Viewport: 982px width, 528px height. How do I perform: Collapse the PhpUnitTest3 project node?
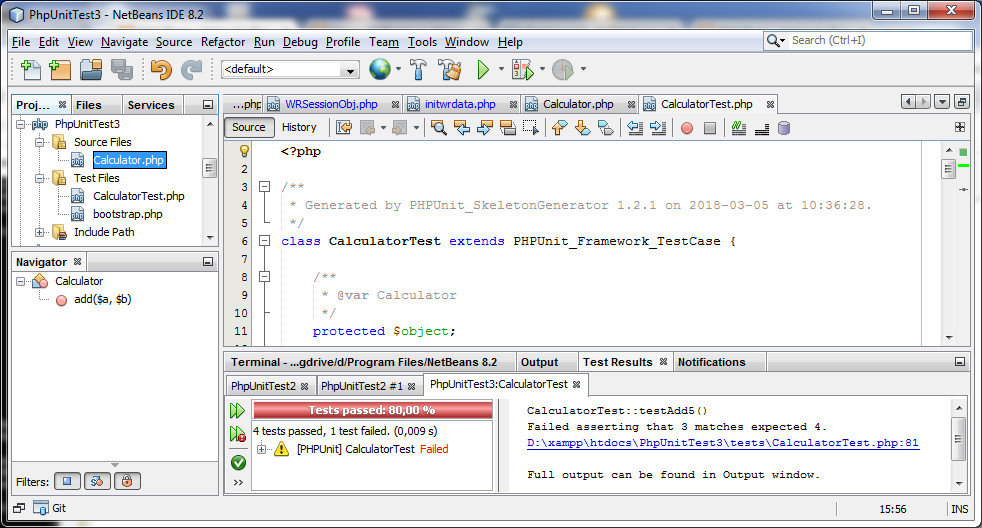[21, 124]
